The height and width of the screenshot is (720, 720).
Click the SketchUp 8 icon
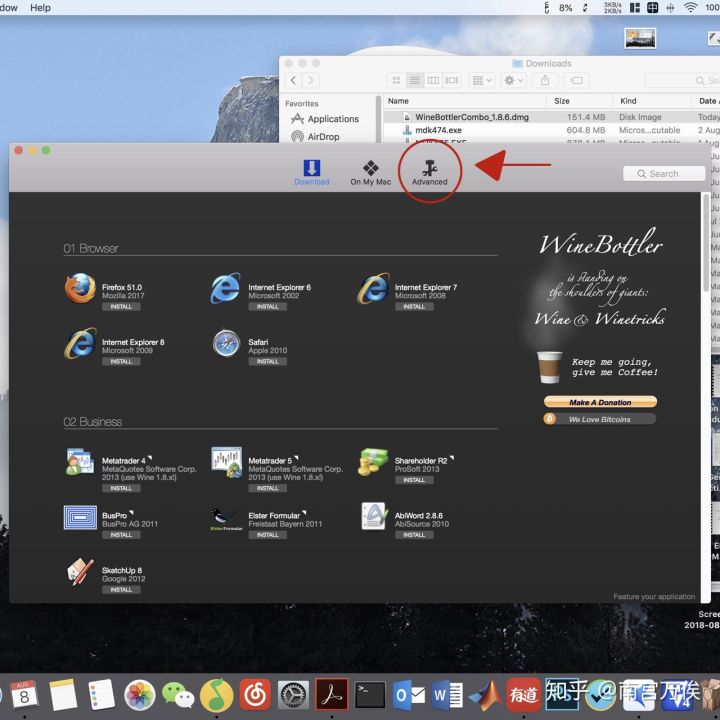point(80,572)
